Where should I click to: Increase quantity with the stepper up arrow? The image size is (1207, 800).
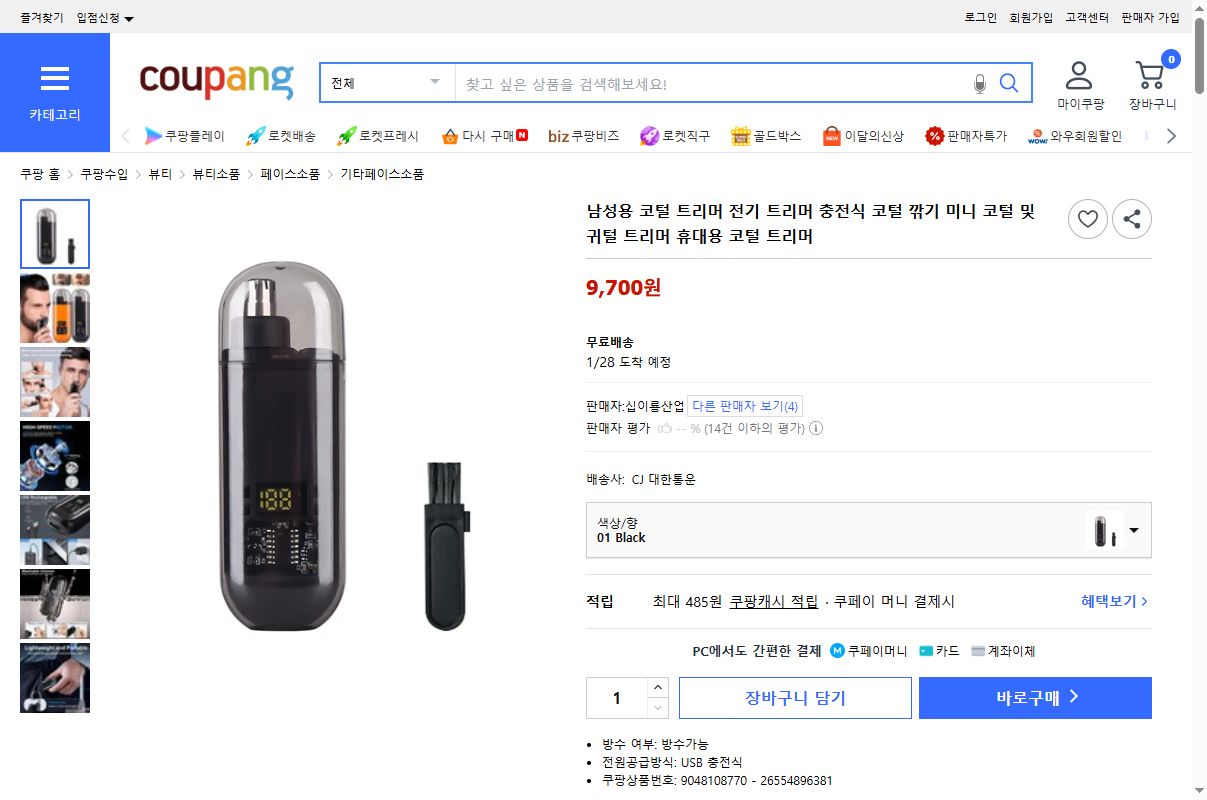657,688
